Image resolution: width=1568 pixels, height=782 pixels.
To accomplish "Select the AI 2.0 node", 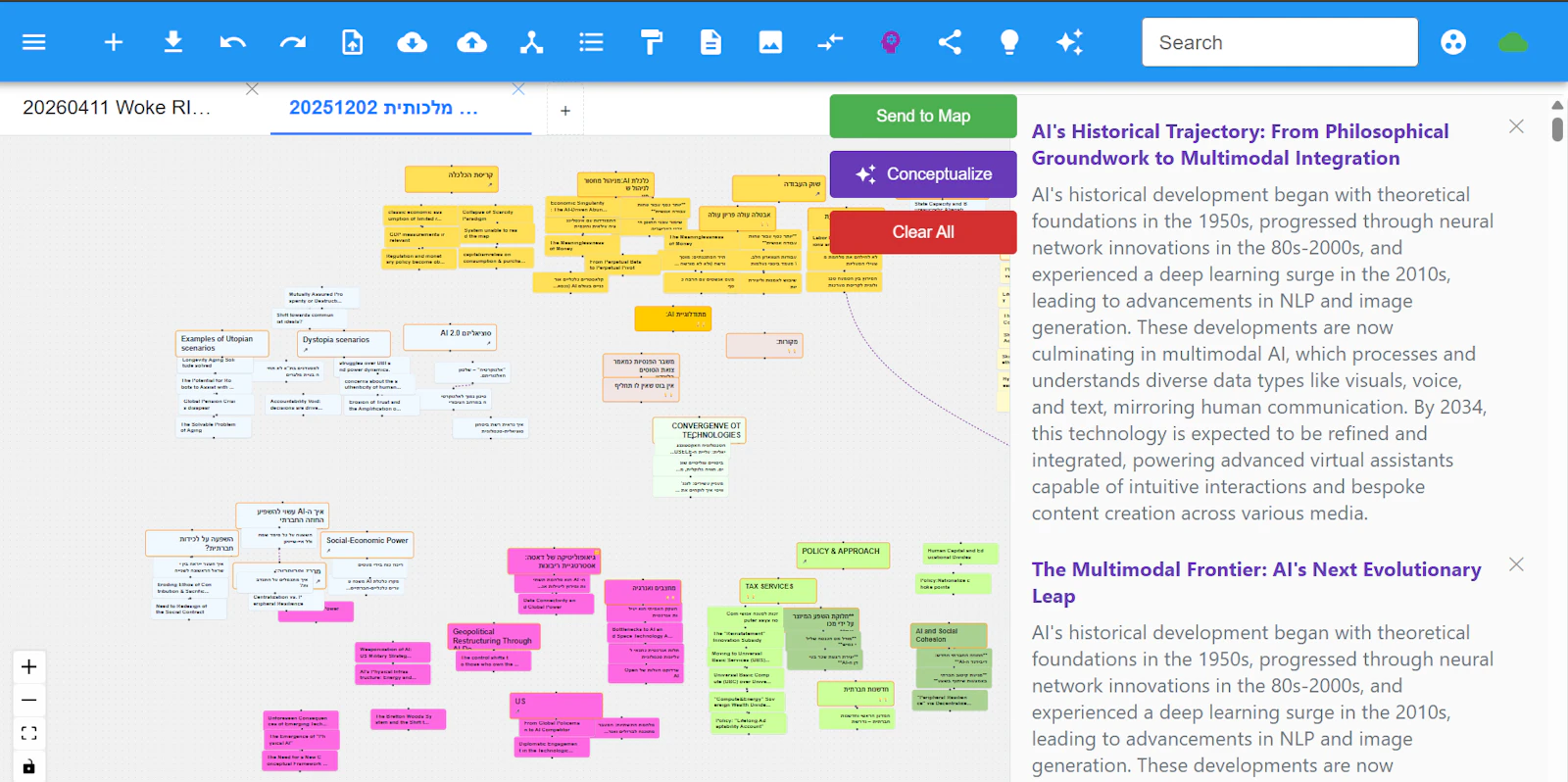I will coord(450,337).
